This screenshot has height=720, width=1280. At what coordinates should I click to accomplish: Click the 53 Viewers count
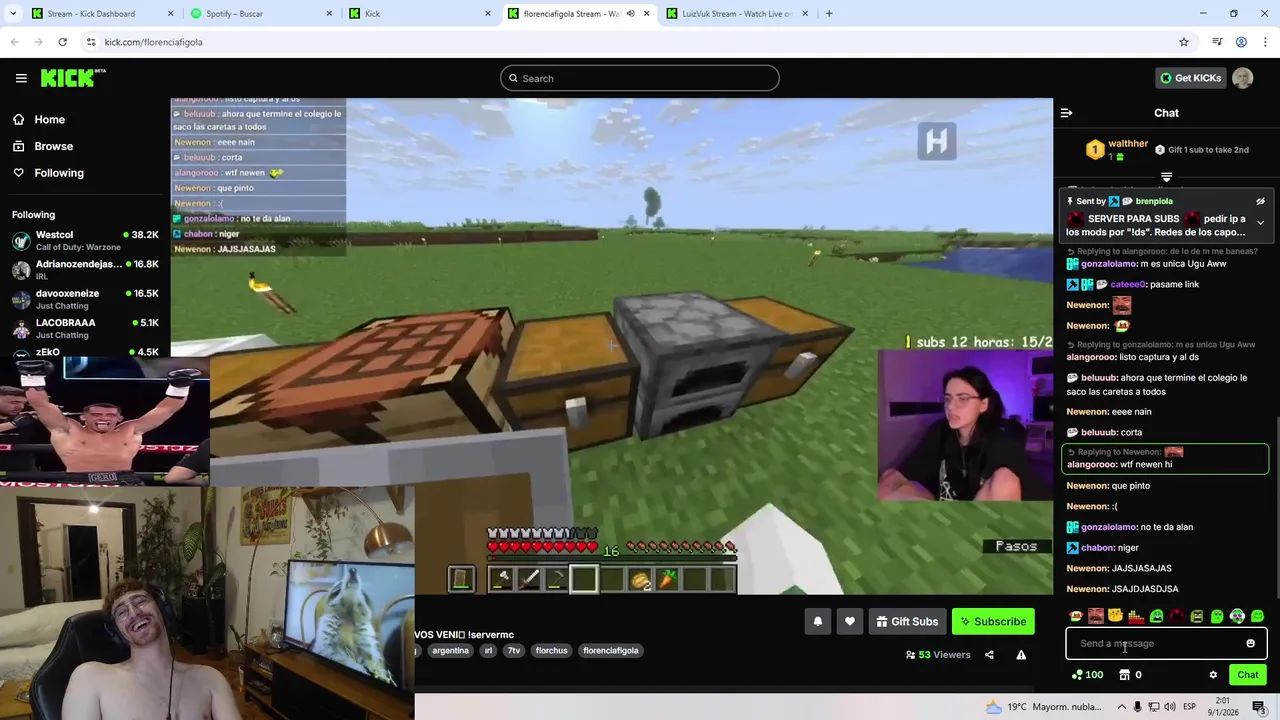(x=938, y=655)
